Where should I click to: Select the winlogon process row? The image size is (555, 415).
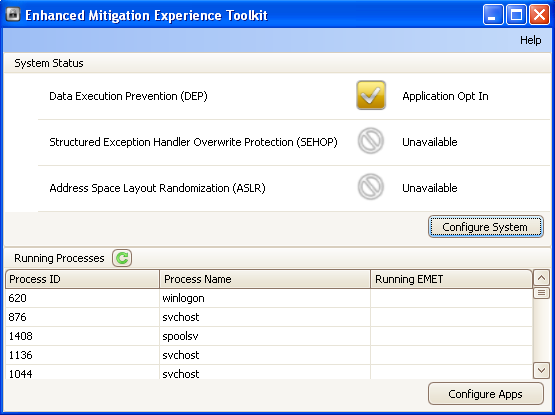[269, 298]
